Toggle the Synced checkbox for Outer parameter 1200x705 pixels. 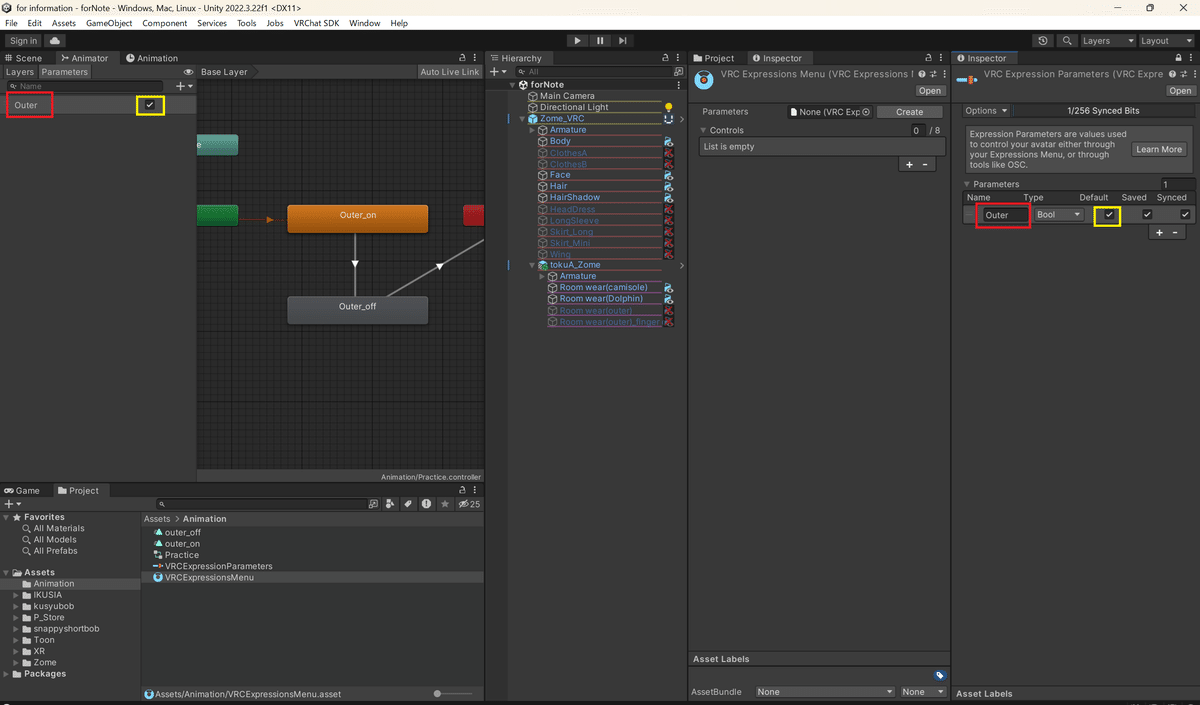coord(1185,214)
